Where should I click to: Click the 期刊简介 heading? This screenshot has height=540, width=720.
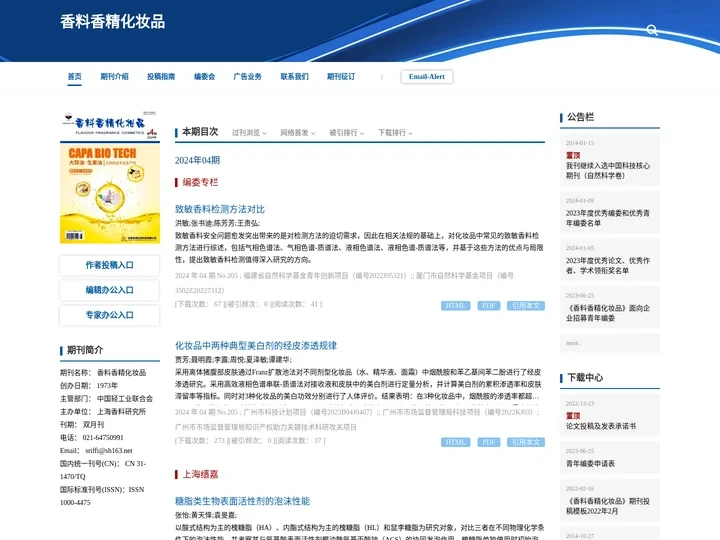point(85,350)
